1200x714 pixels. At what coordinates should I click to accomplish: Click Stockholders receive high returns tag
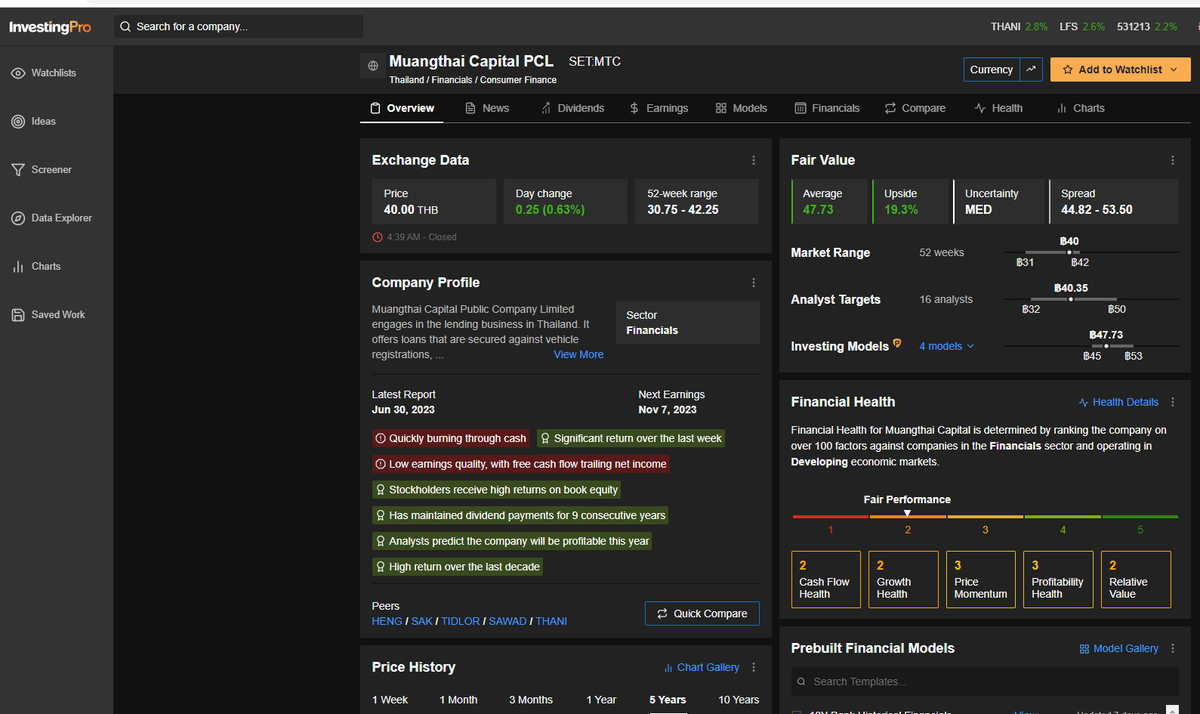[497, 490]
